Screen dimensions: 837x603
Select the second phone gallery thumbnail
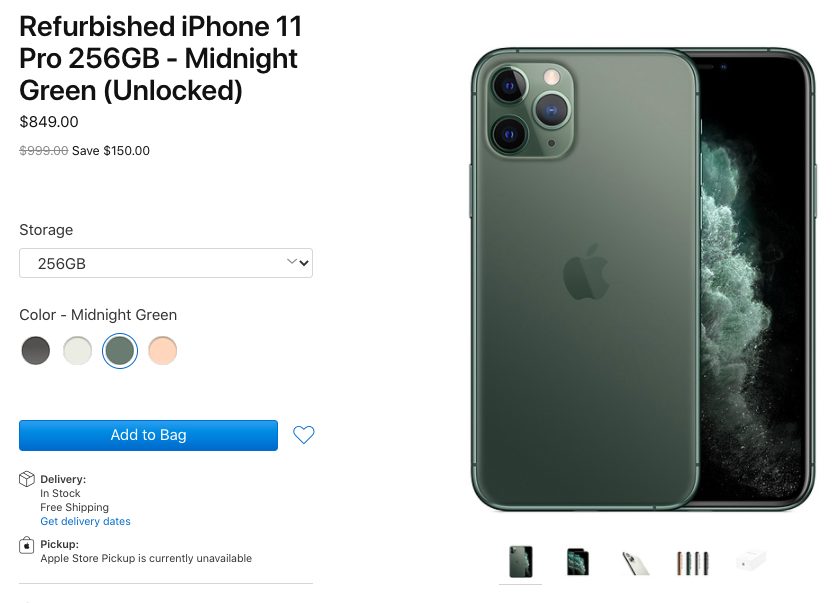click(578, 562)
